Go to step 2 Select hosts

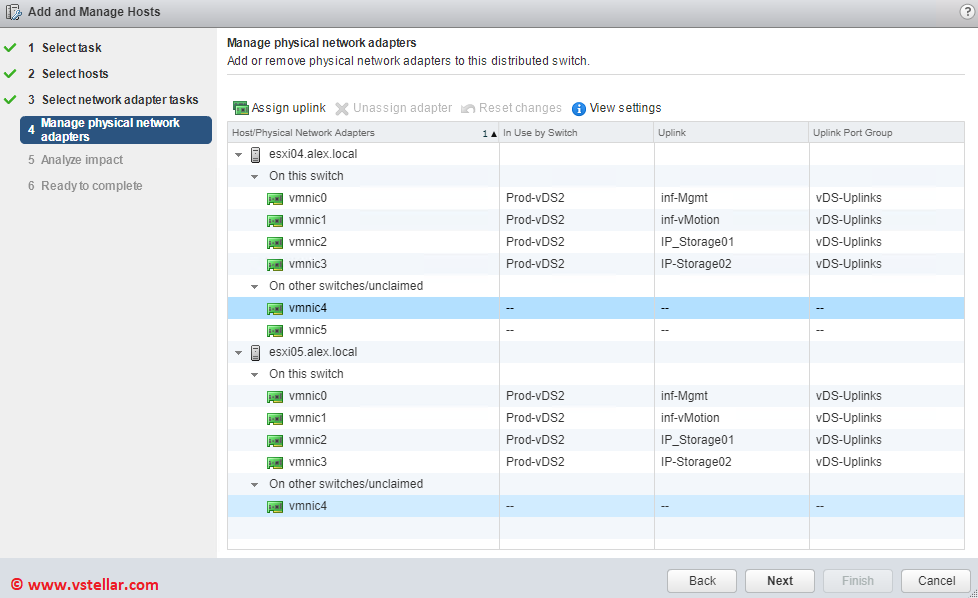pos(74,74)
